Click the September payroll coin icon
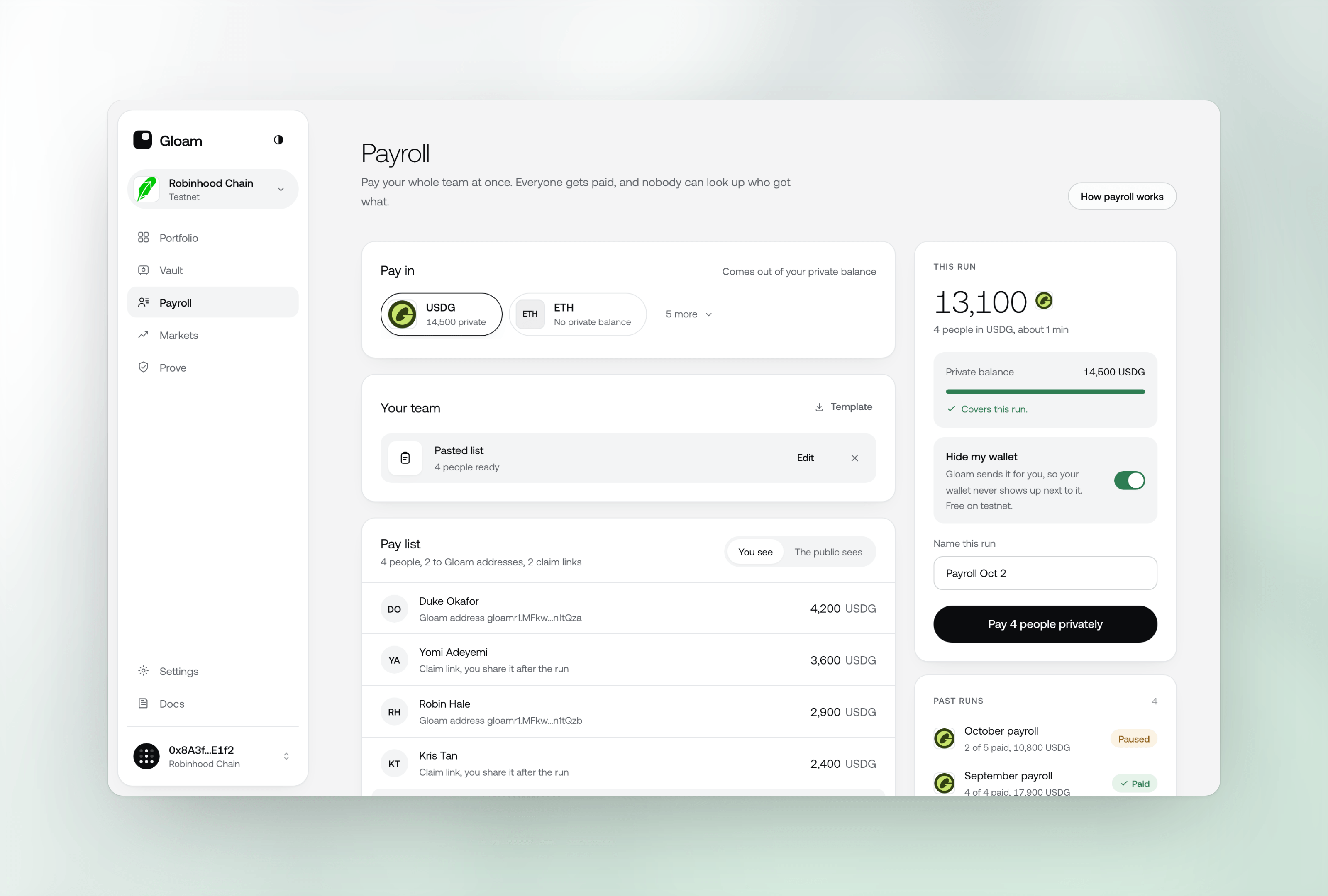1328x896 pixels. pyautogui.click(x=945, y=784)
